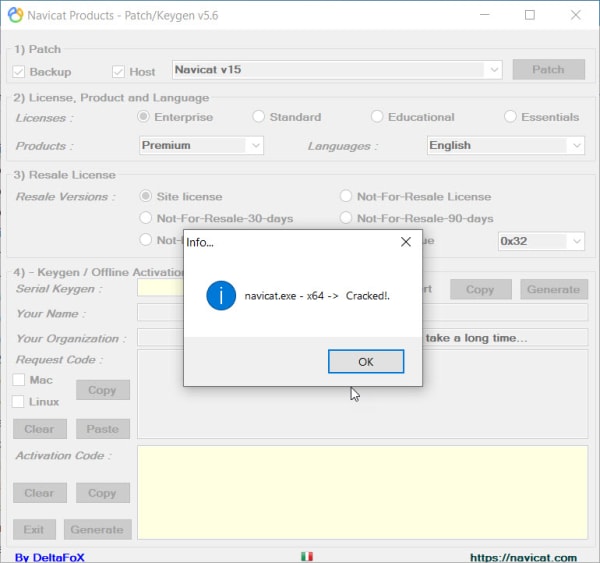The image size is (600, 563).
Task: Click Generate beside the Exit button
Action: click(98, 529)
